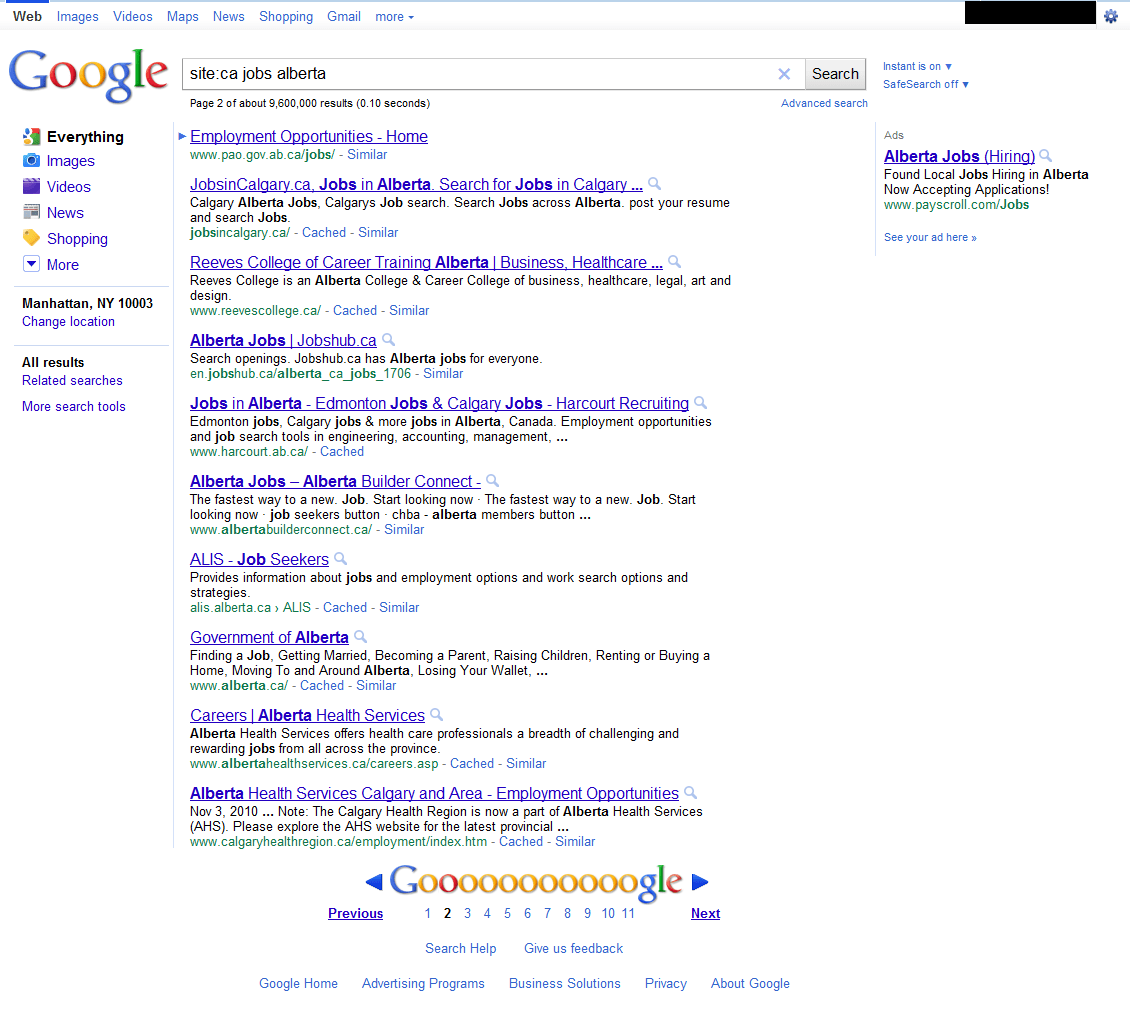
Task: Click the Everything sidebar icon
Action: (x=32, y=136)
